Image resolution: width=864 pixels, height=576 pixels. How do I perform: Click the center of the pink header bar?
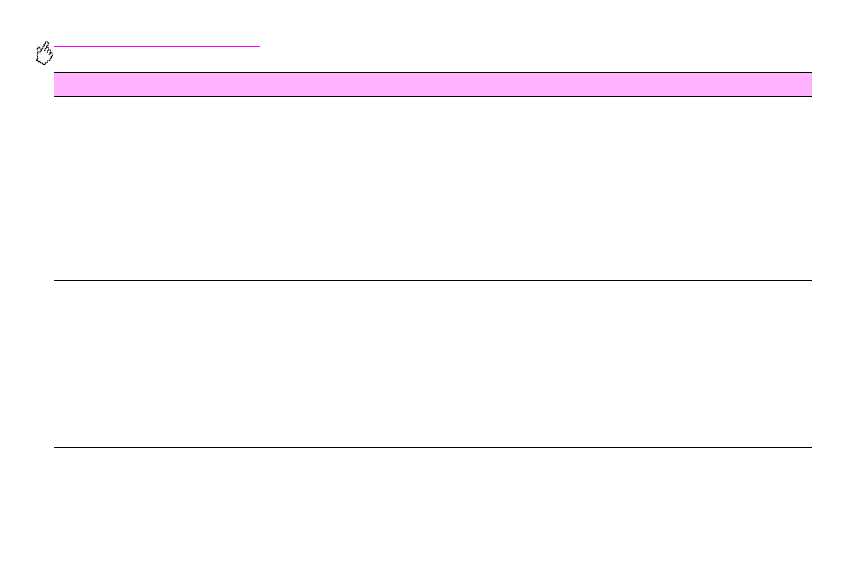click(432, 84)
